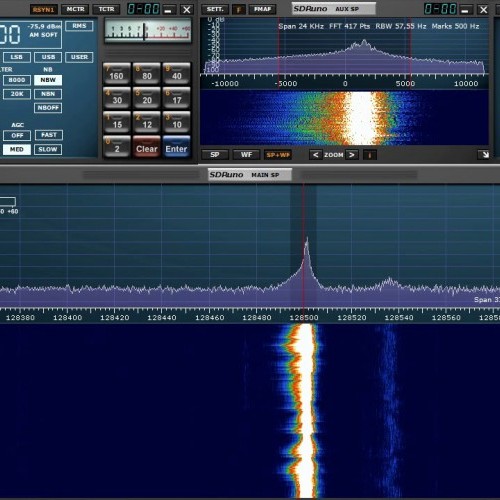Select the 160 band keypad key

coord(117,74)
